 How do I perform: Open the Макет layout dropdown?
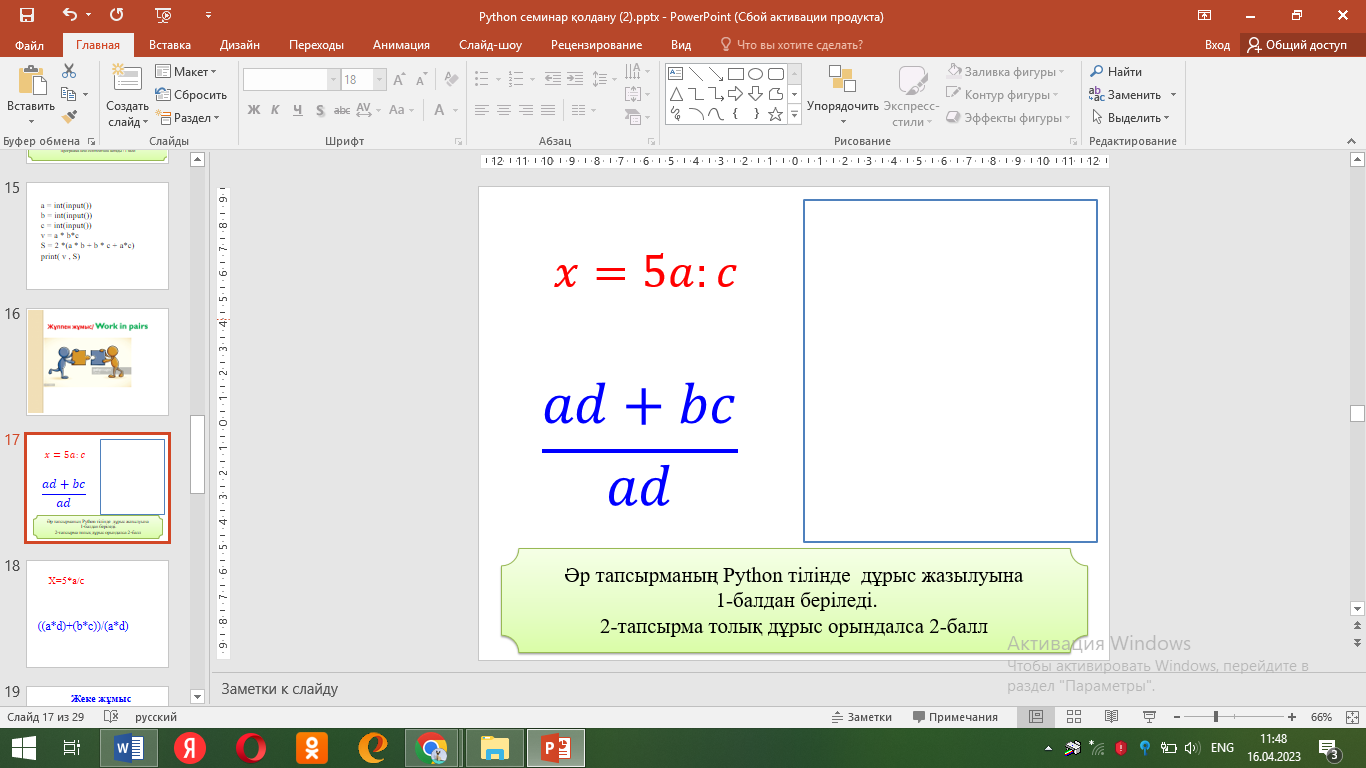coord(186,72)
